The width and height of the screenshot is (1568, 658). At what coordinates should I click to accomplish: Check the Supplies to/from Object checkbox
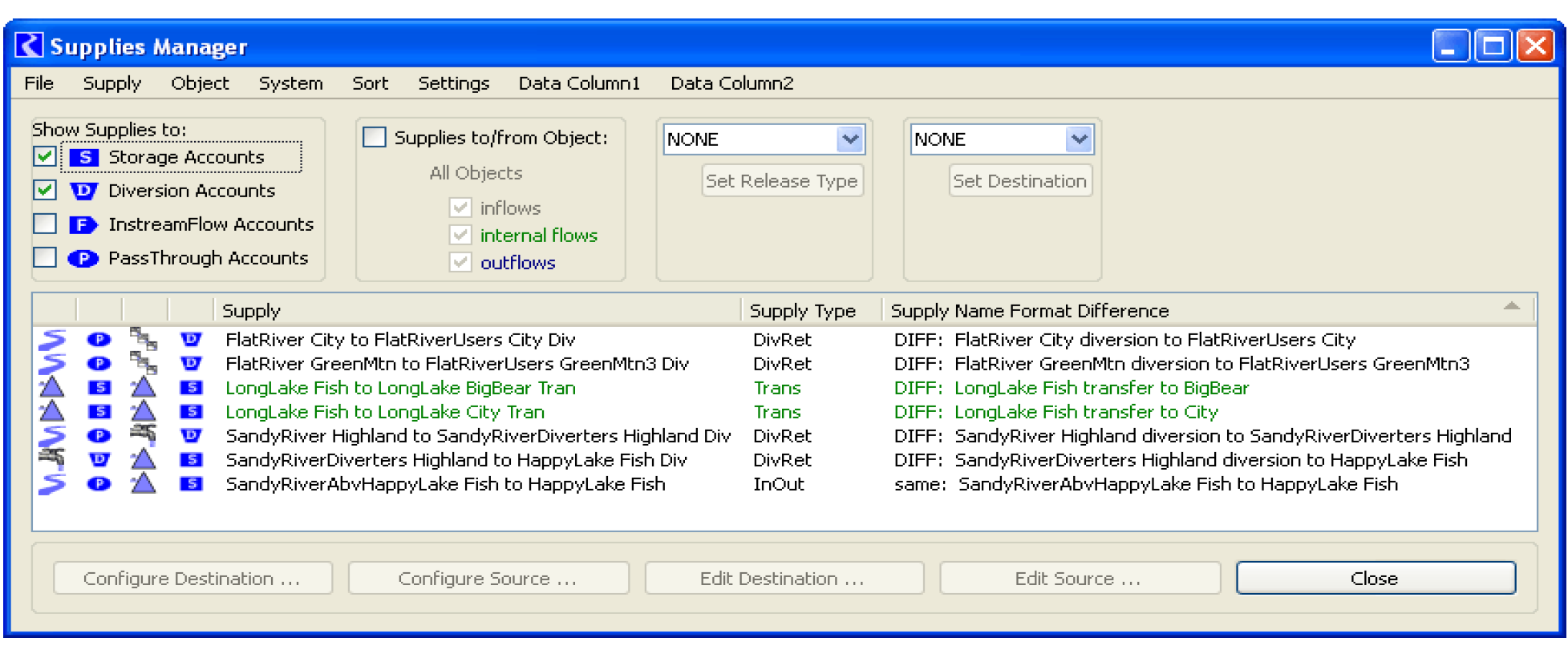pyautogui.click(x=375, y=137)
